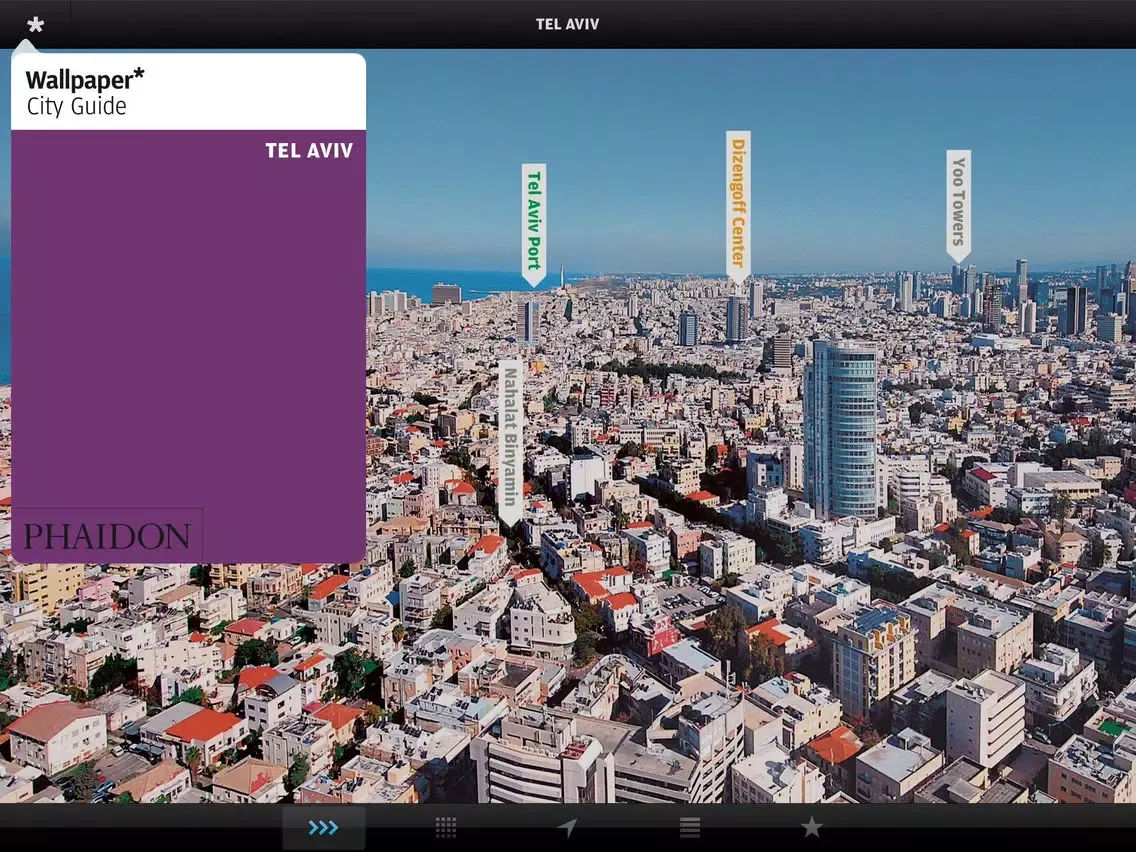Viewport: 1136px width, 852px height.
Task: Select the Yoo Towers marker
Action: point(958,206)
